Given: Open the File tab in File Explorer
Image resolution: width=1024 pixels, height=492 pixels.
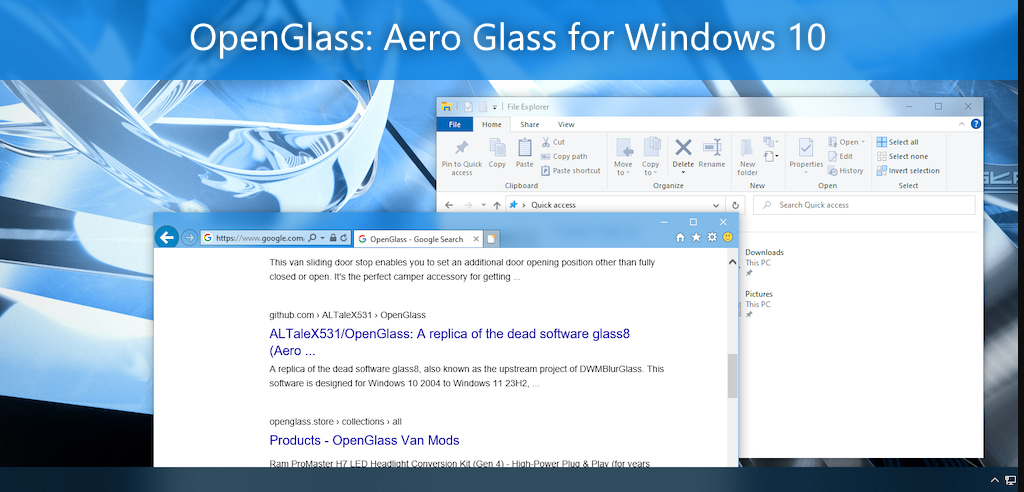Looking at the screenshot, I should pyautogui.click(x=455, y=124).
